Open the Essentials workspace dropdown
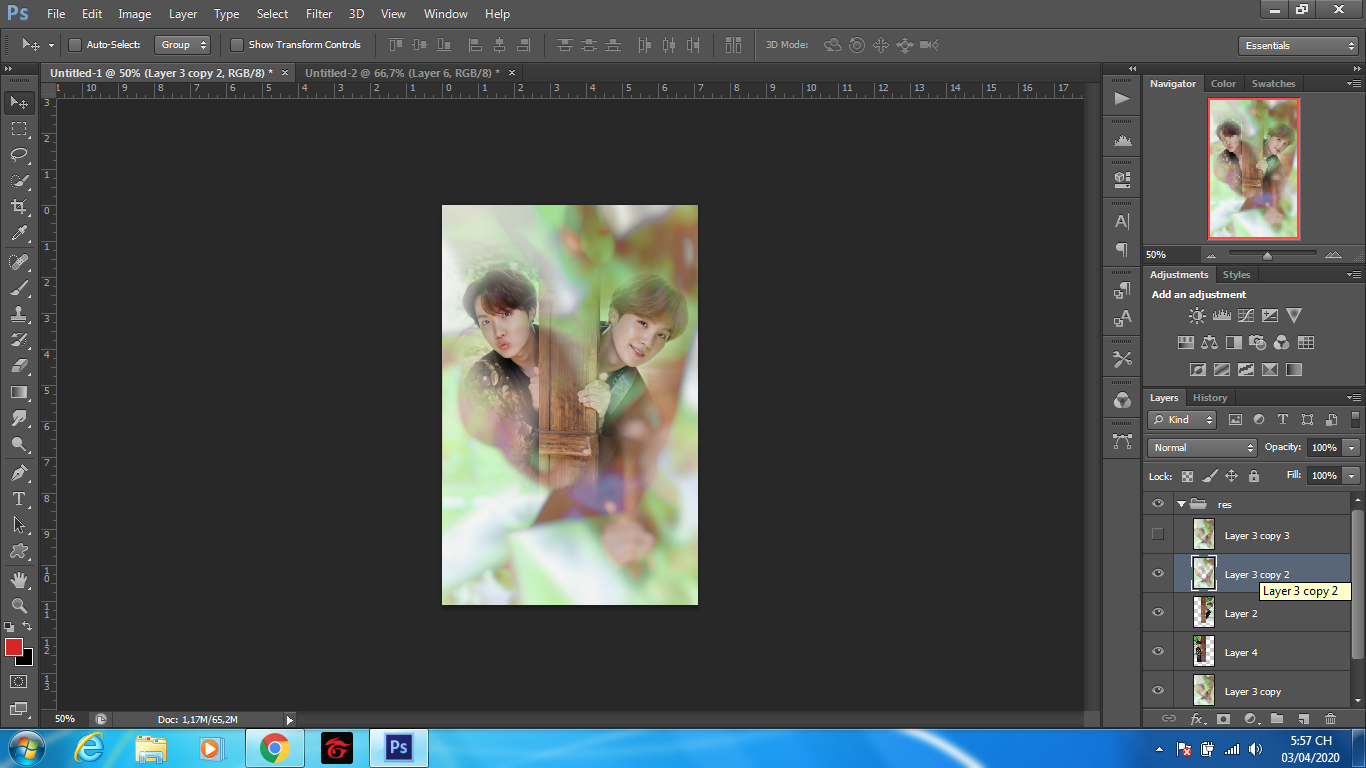1366x768 pixels. tap(1297, 46)
